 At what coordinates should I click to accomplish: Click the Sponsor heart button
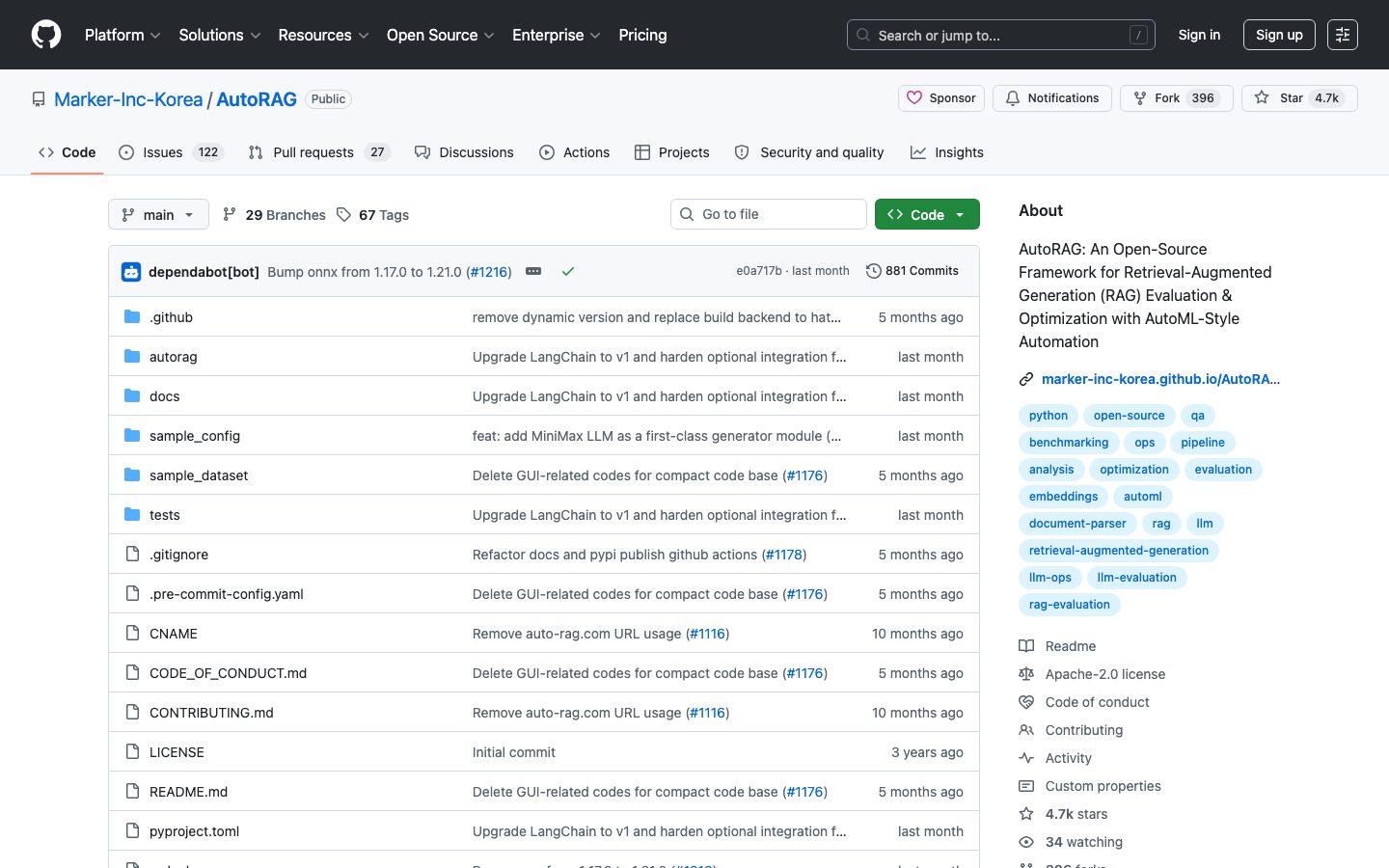[x=940, y=98]
